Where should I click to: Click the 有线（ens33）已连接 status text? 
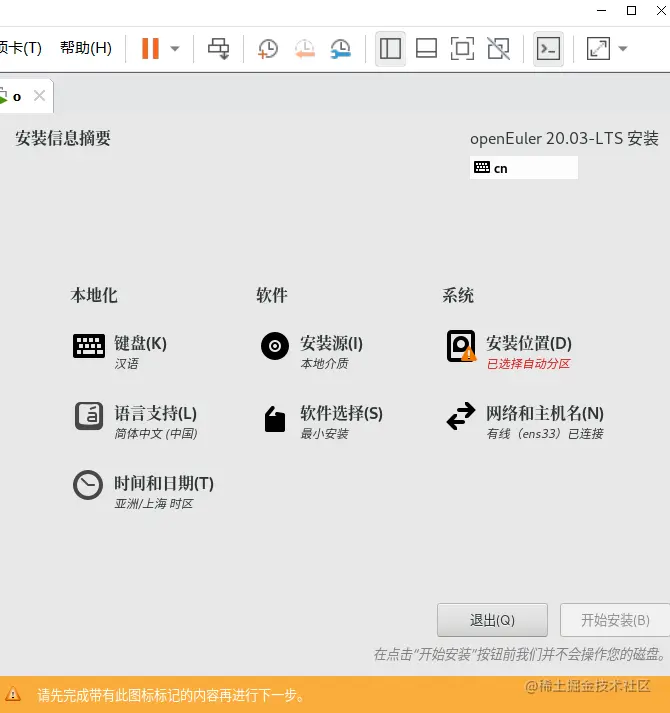click(x=545, y=434)
